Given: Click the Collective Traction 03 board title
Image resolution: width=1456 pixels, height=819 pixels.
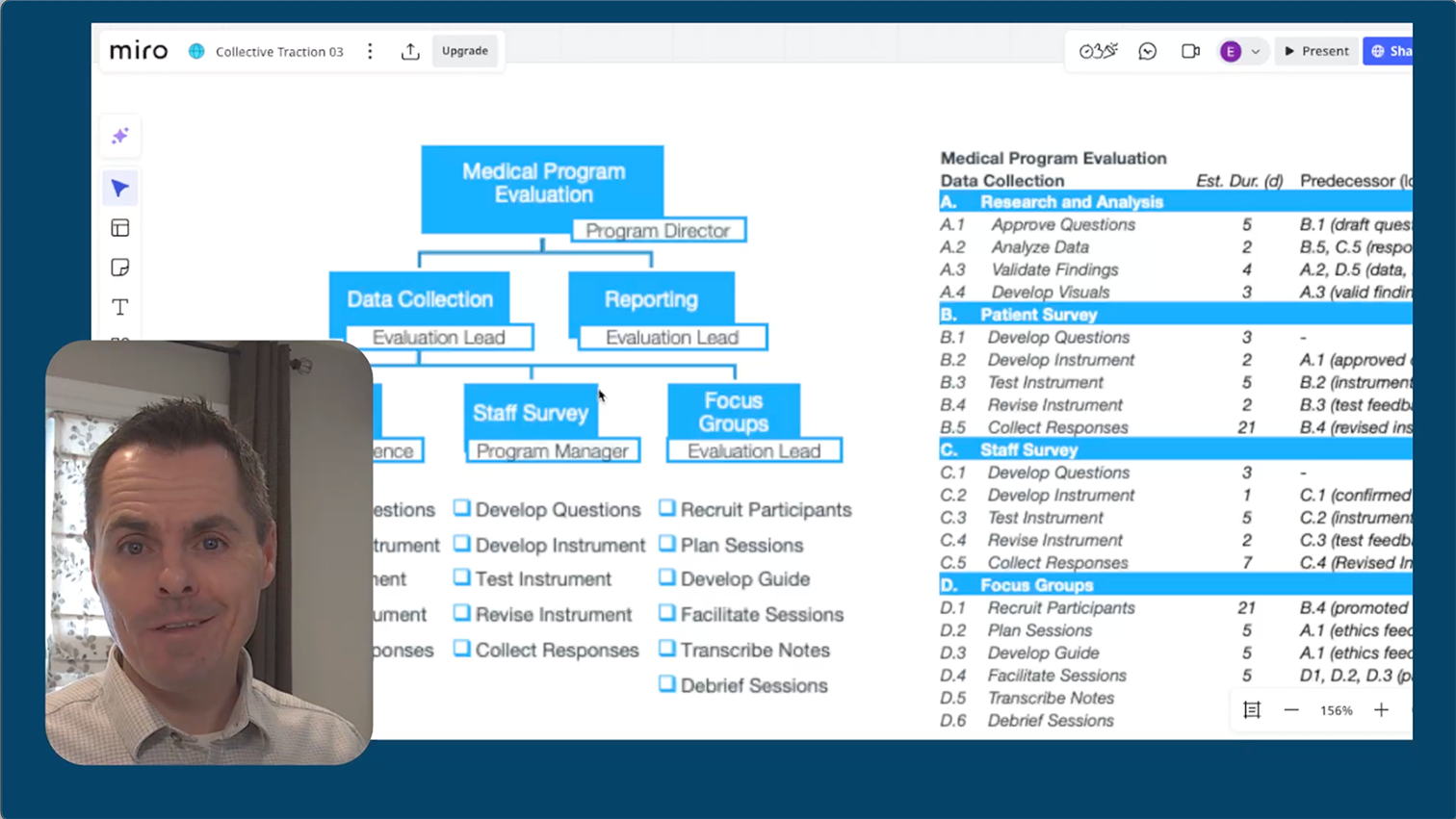Looking at the screenshot, I should coord(279,52).
